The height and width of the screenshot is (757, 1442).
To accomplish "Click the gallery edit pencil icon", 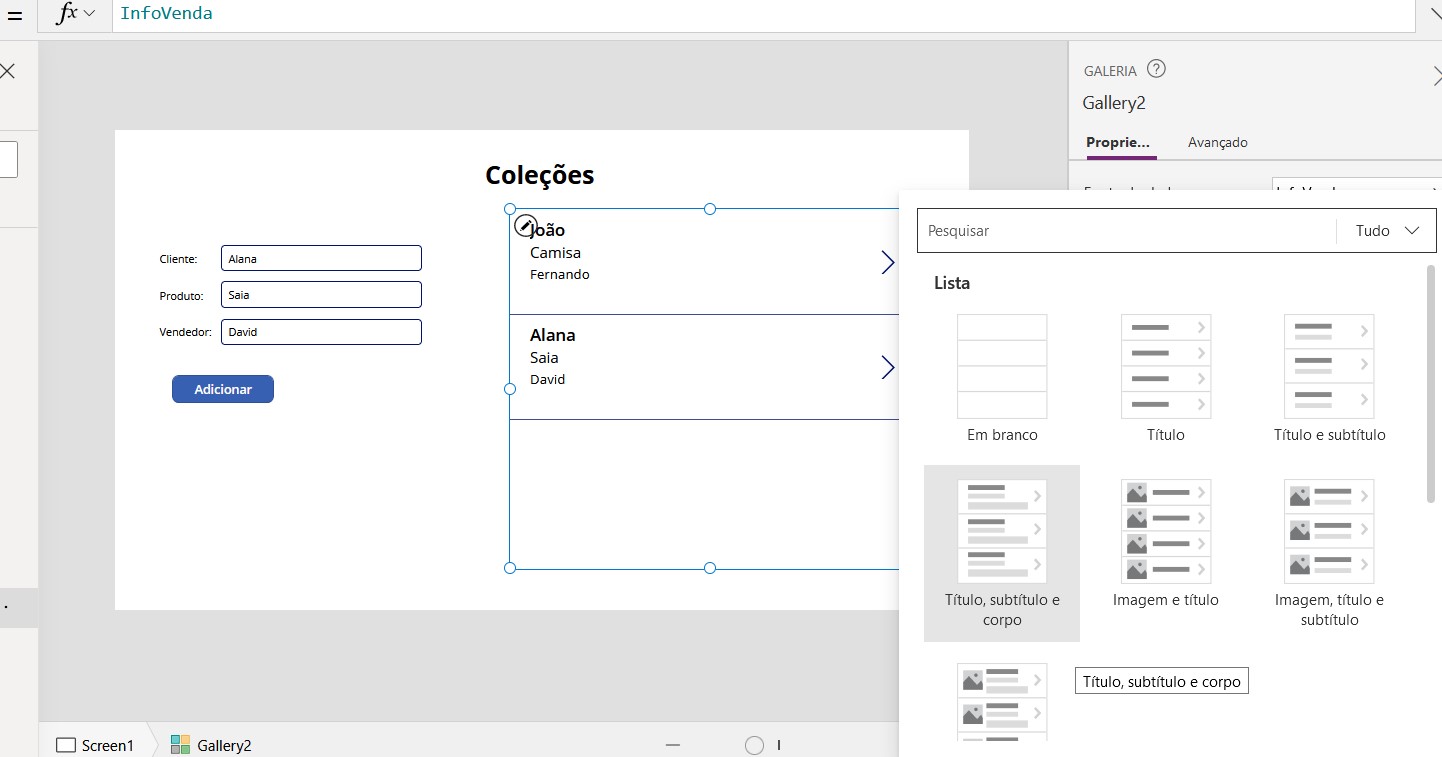I will [x=525, y=225].
